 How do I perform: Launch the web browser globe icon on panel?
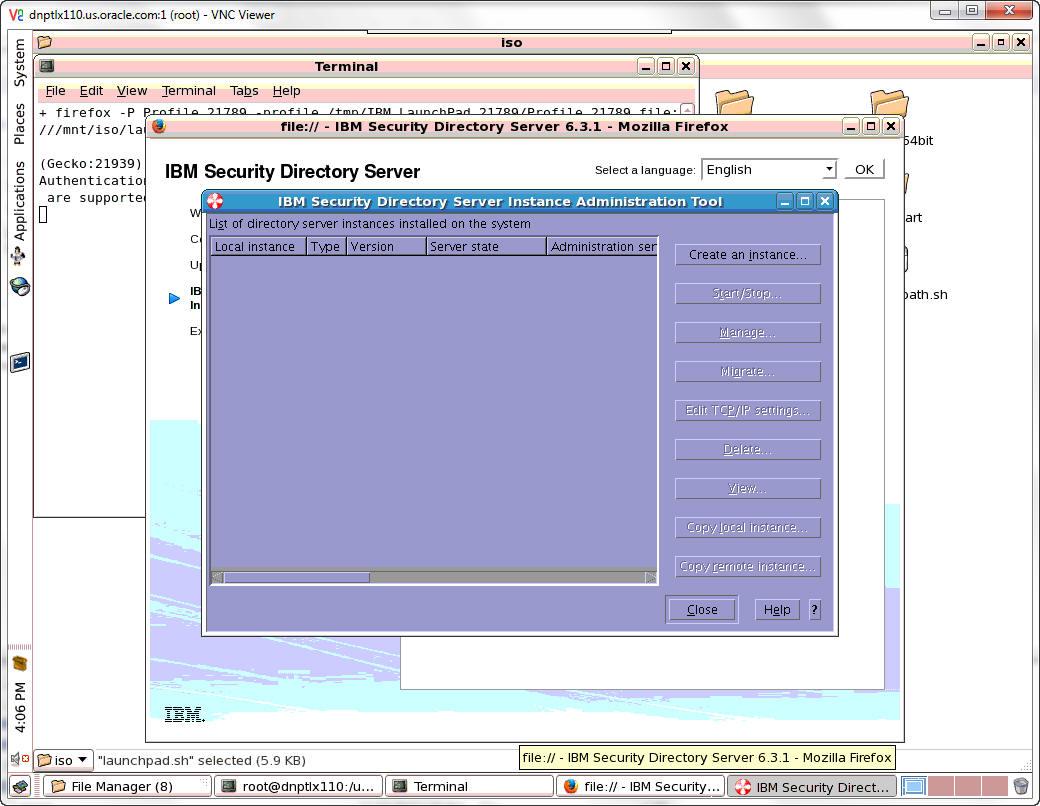coord(20,287)
